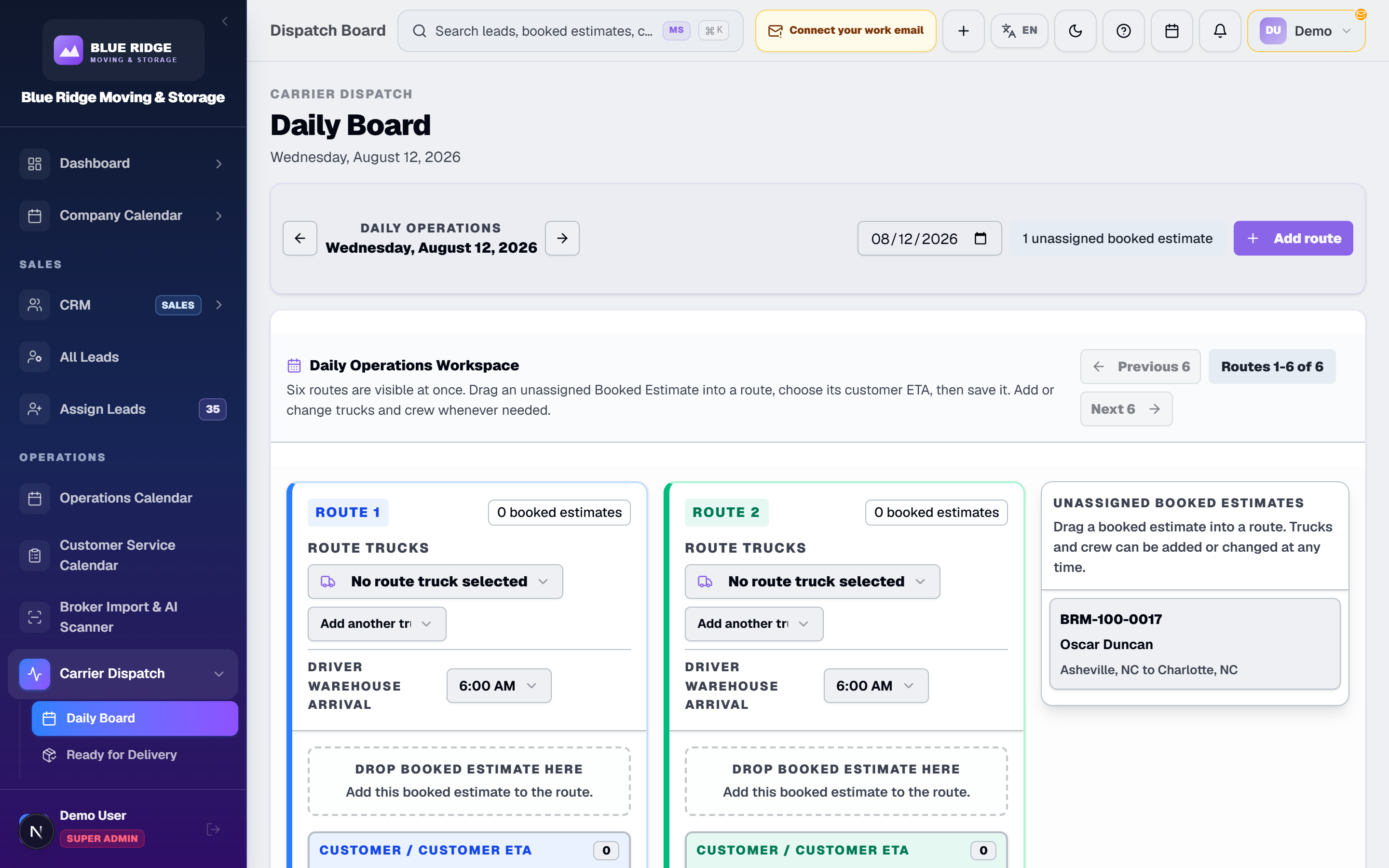Open the date picker calendar icon in date field
Screen dimensions: 1389x868
click(980, 238)
